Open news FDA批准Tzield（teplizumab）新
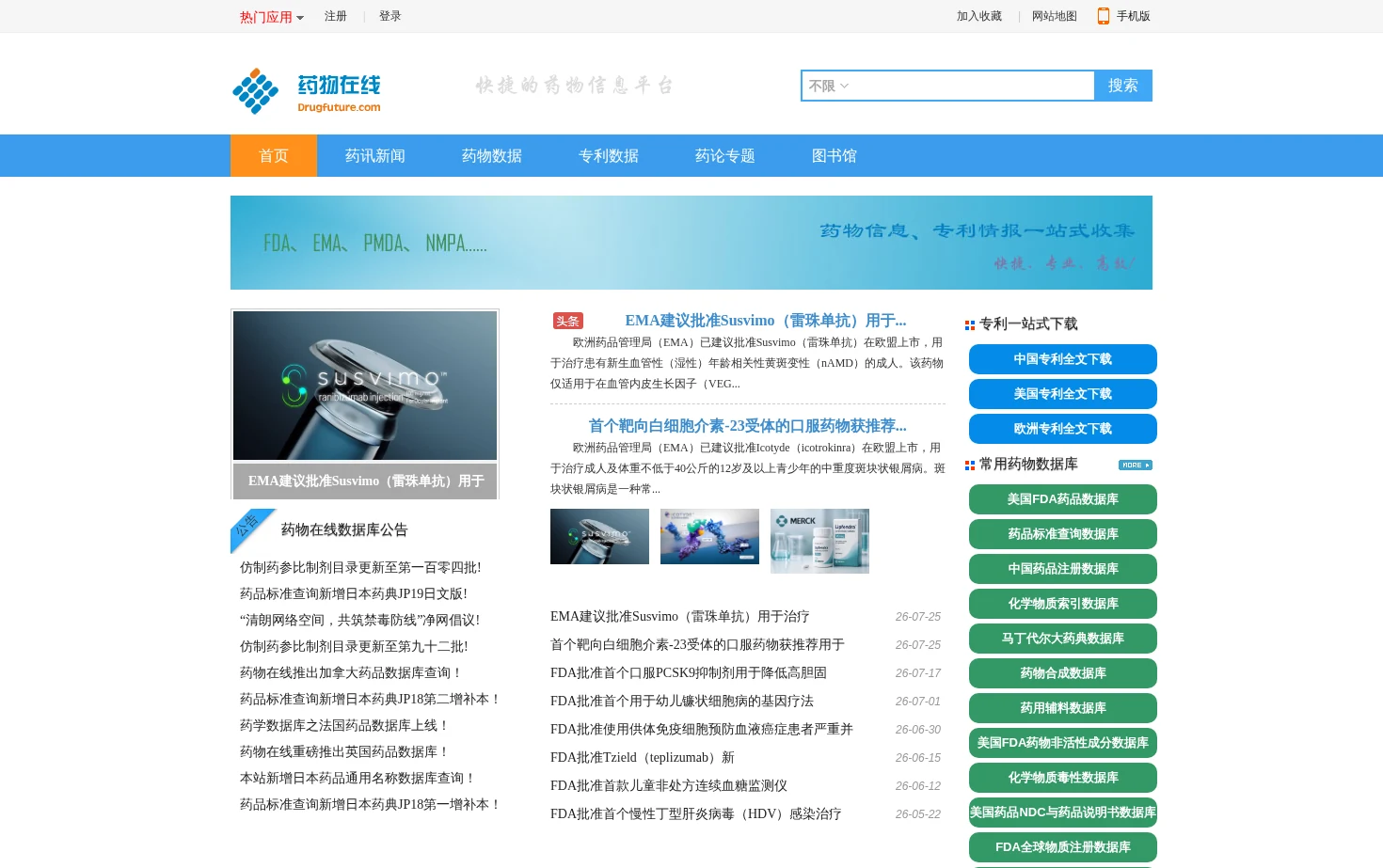 (x=643, y=758)
